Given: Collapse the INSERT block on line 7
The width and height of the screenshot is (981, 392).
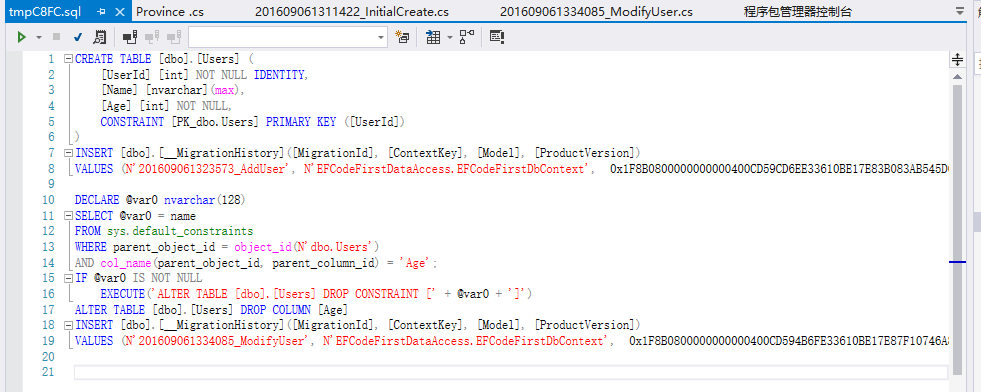Looking at the screenshot, I should click(68, 153).
